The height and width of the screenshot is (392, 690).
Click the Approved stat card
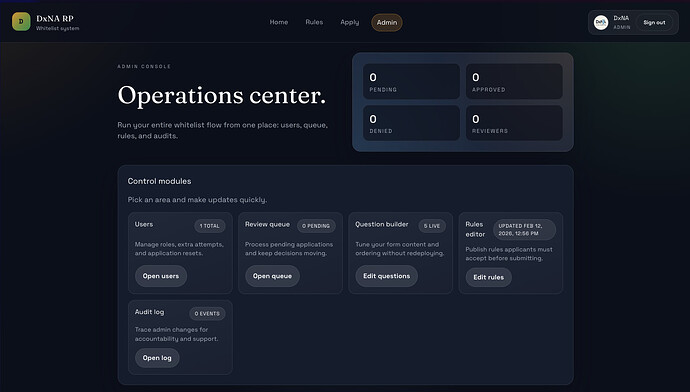[x=514, y=81]
